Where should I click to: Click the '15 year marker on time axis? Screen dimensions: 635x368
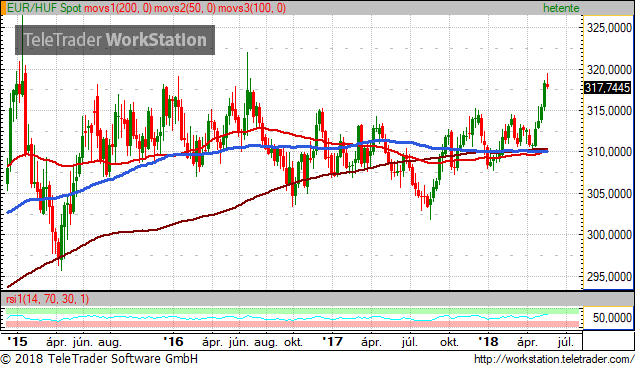[x=17, y=342]
